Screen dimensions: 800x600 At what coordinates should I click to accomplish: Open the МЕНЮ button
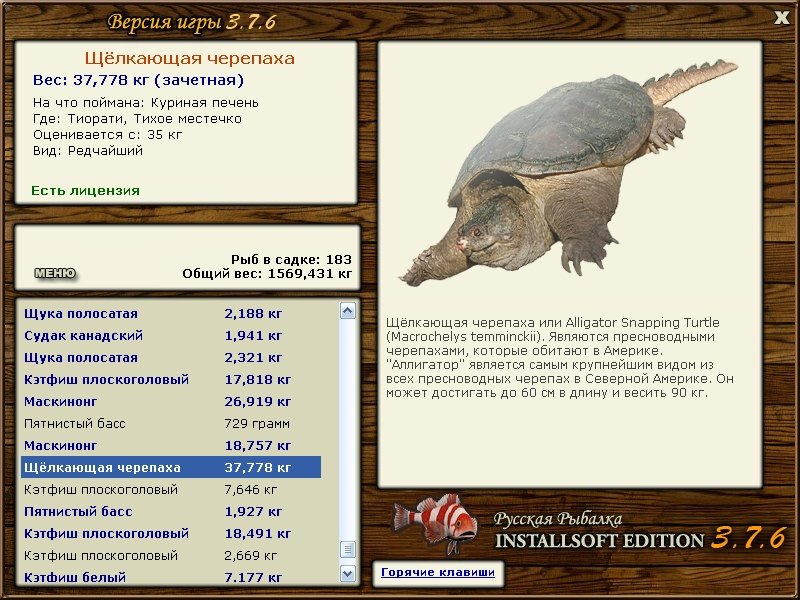click(55, 273)
